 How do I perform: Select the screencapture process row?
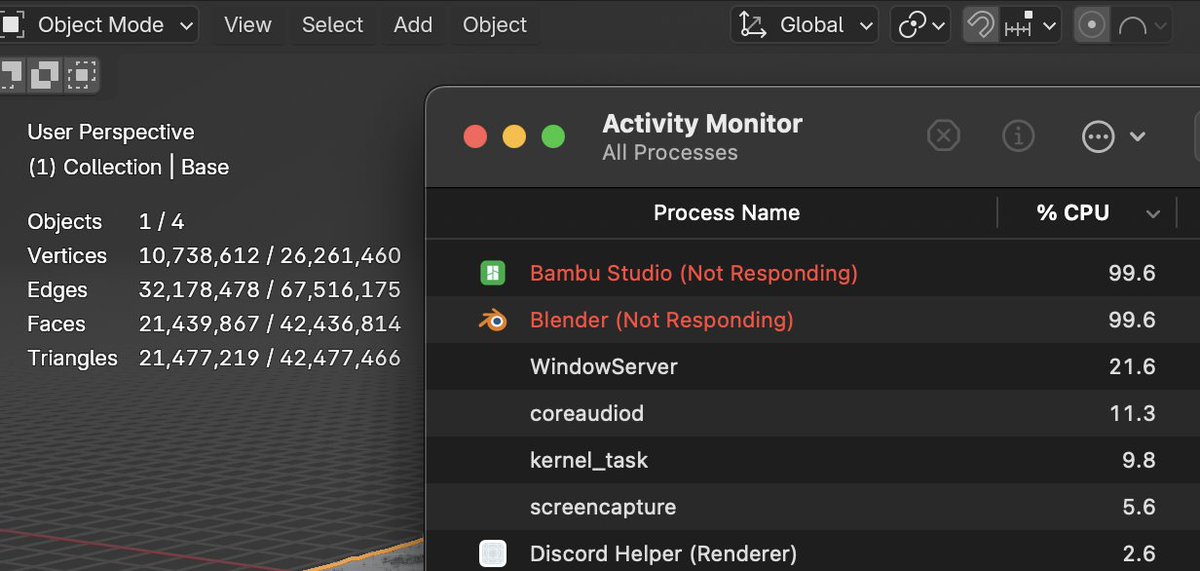click(x=813, y=507)
